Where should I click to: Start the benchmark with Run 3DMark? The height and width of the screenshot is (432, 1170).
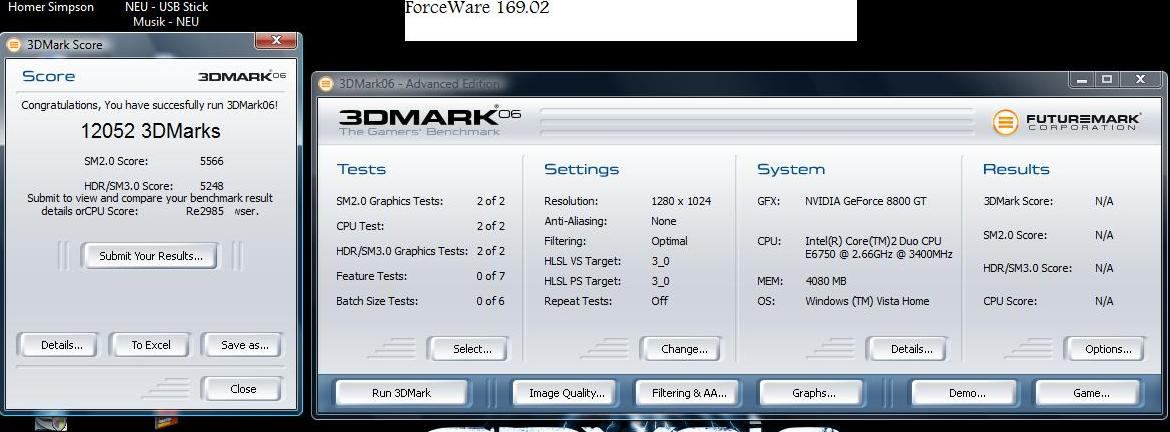[401, 393]
